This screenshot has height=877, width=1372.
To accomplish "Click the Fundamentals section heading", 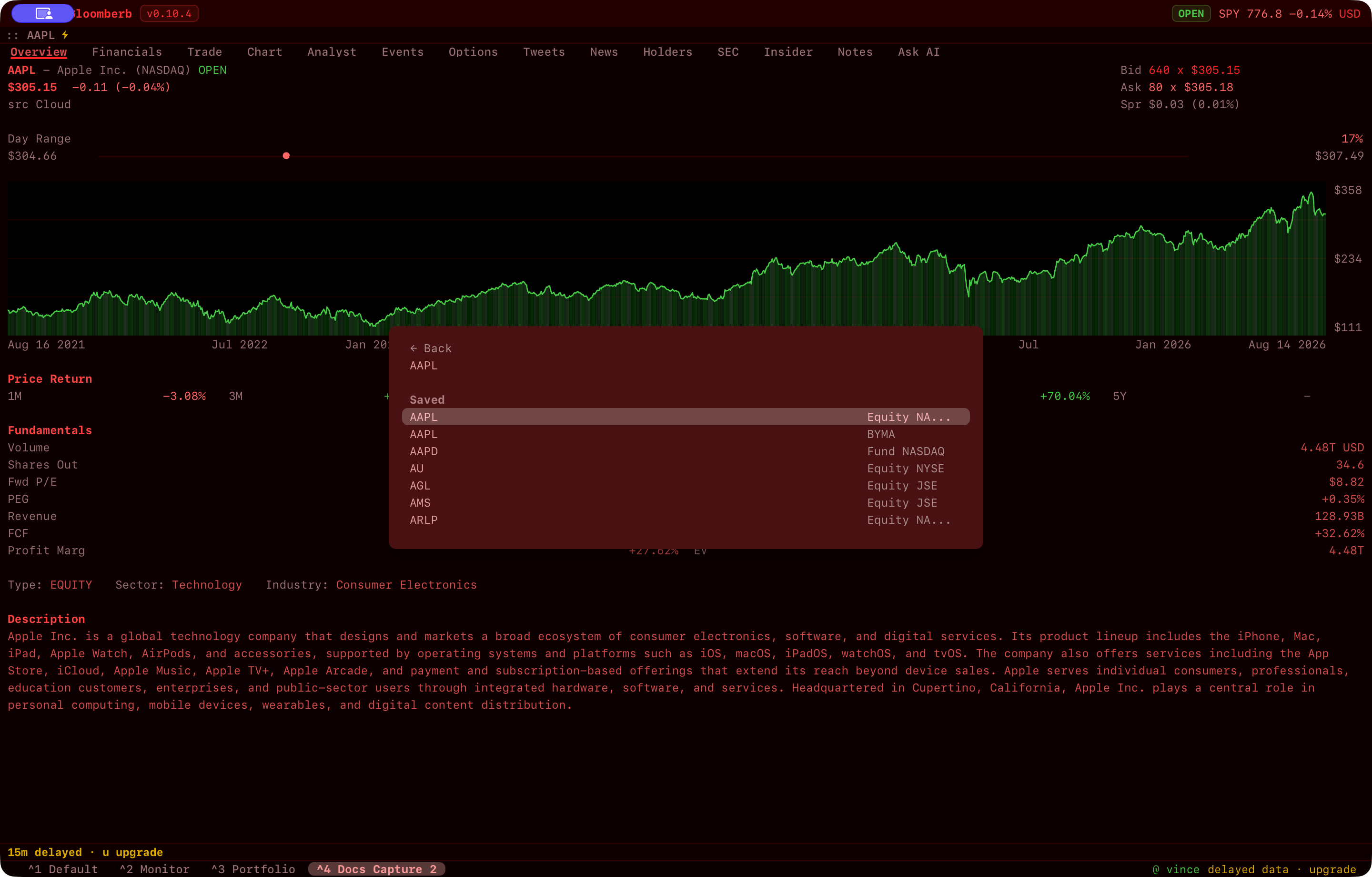I will click(x=50, y=430).
